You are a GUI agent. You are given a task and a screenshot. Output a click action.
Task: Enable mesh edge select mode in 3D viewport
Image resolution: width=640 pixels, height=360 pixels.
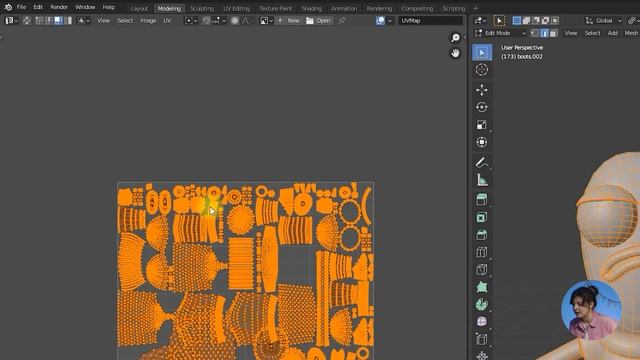[x=544, y=33]
